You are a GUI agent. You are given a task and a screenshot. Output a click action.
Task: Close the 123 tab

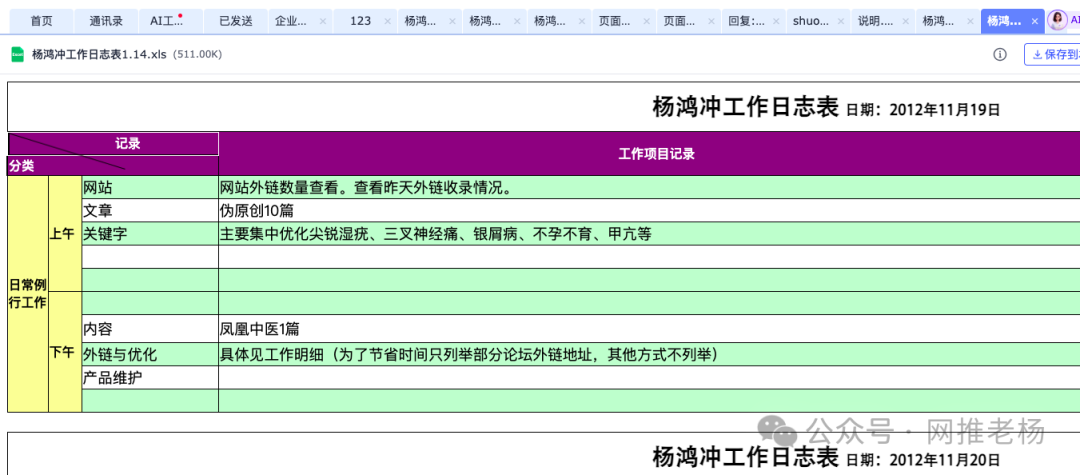pyautogui.click(x=387, y=21)
